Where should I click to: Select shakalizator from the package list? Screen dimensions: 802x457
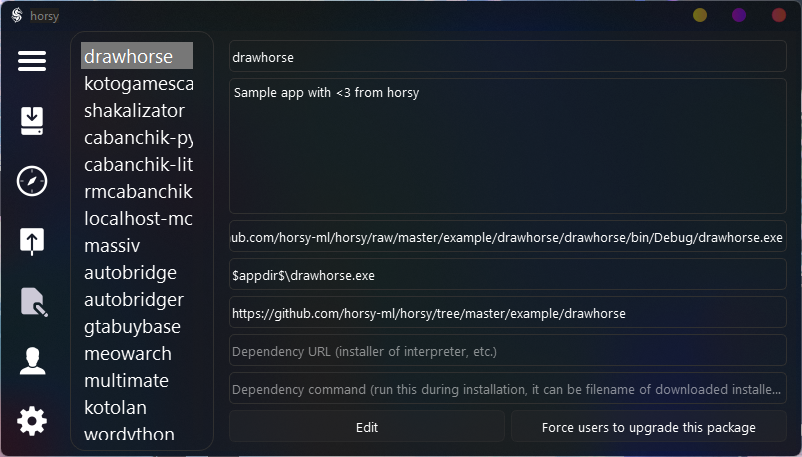tap(134, 110)
